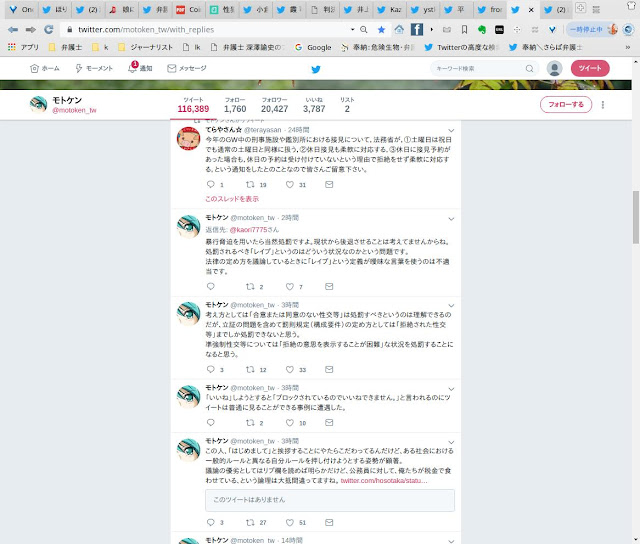This screenshot has height=544, width=640.
Task: Click the Twitter bird logo in header
Action: click(x=316, y=69)
